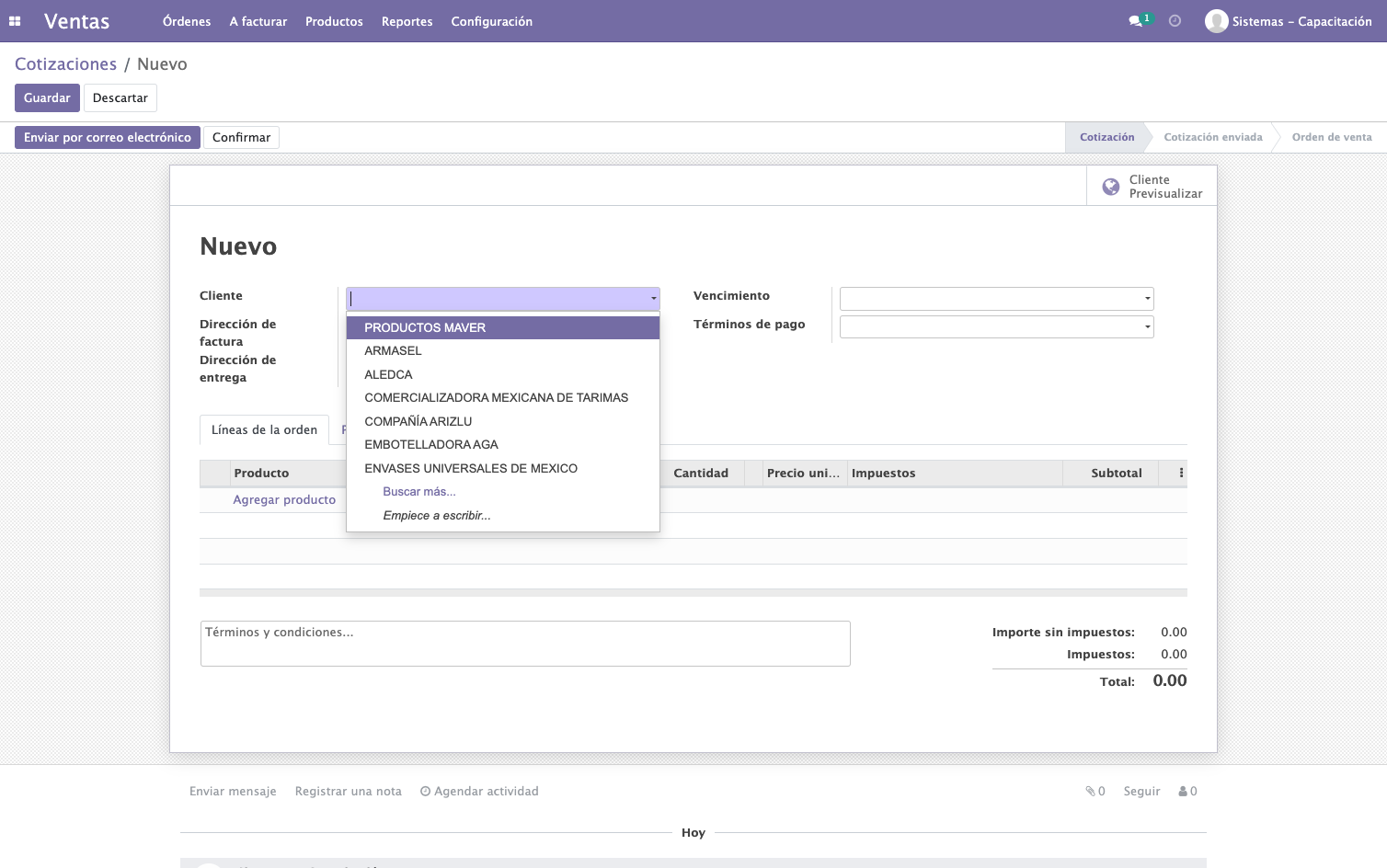Select the Líneas de la orden tab
Screen dimensions: 1387x868
tap(264, 429)
